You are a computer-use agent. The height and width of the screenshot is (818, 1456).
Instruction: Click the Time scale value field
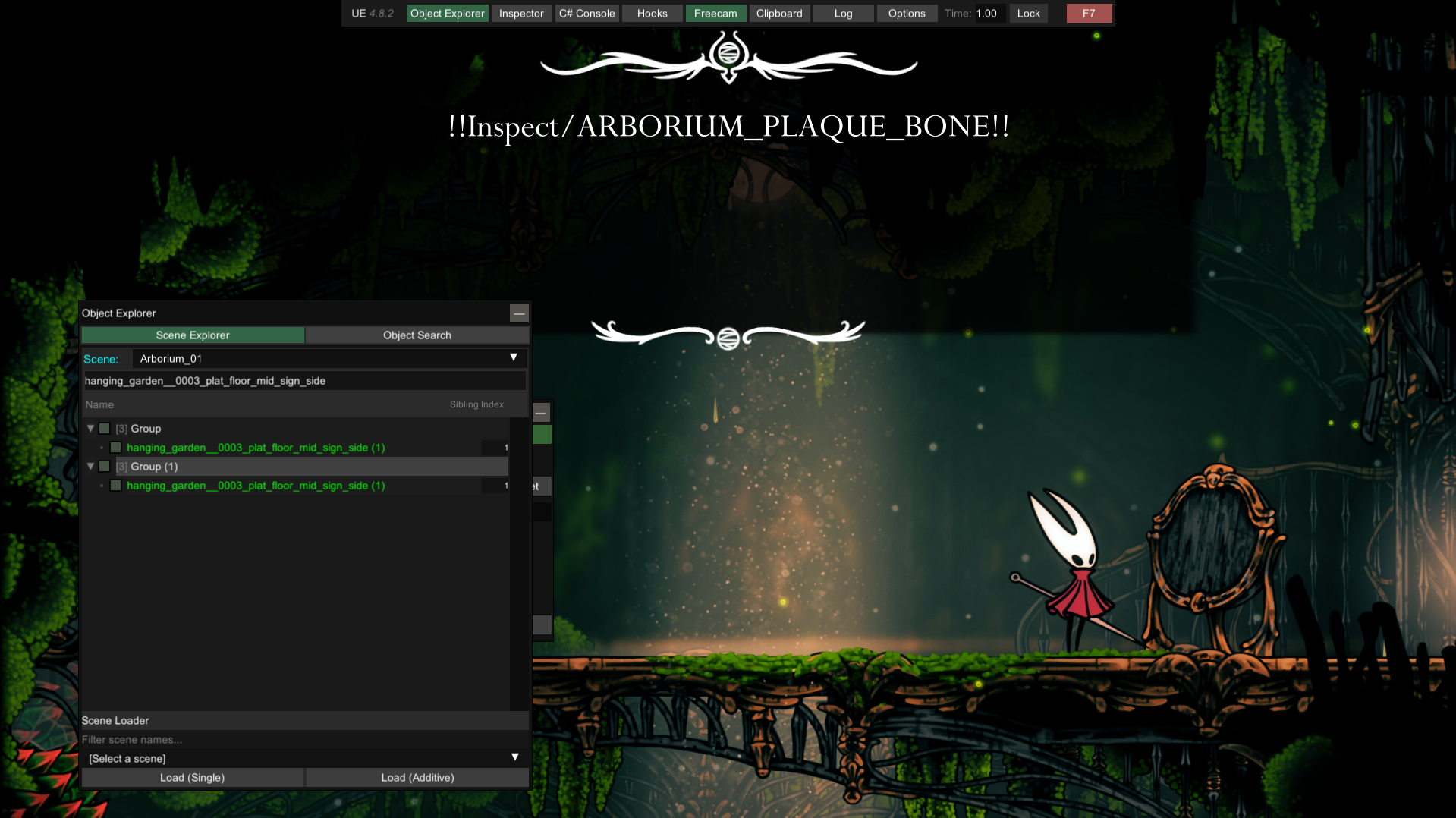(x=989, y=14)
